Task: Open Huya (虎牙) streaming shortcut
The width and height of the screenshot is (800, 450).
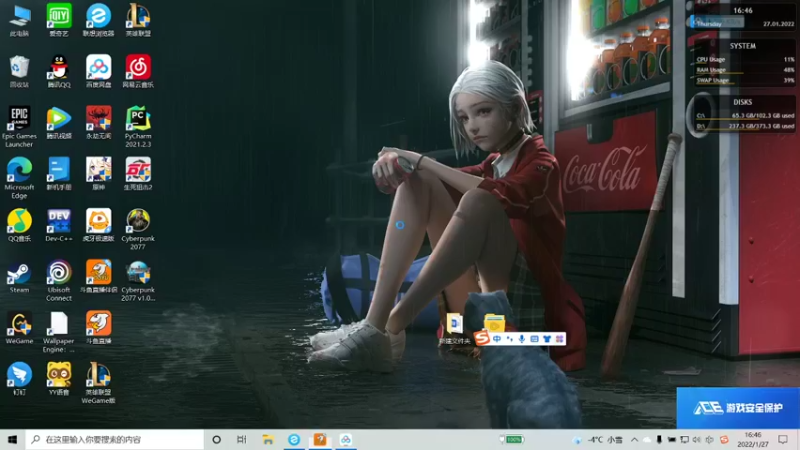Action: [x=98, y=225]
